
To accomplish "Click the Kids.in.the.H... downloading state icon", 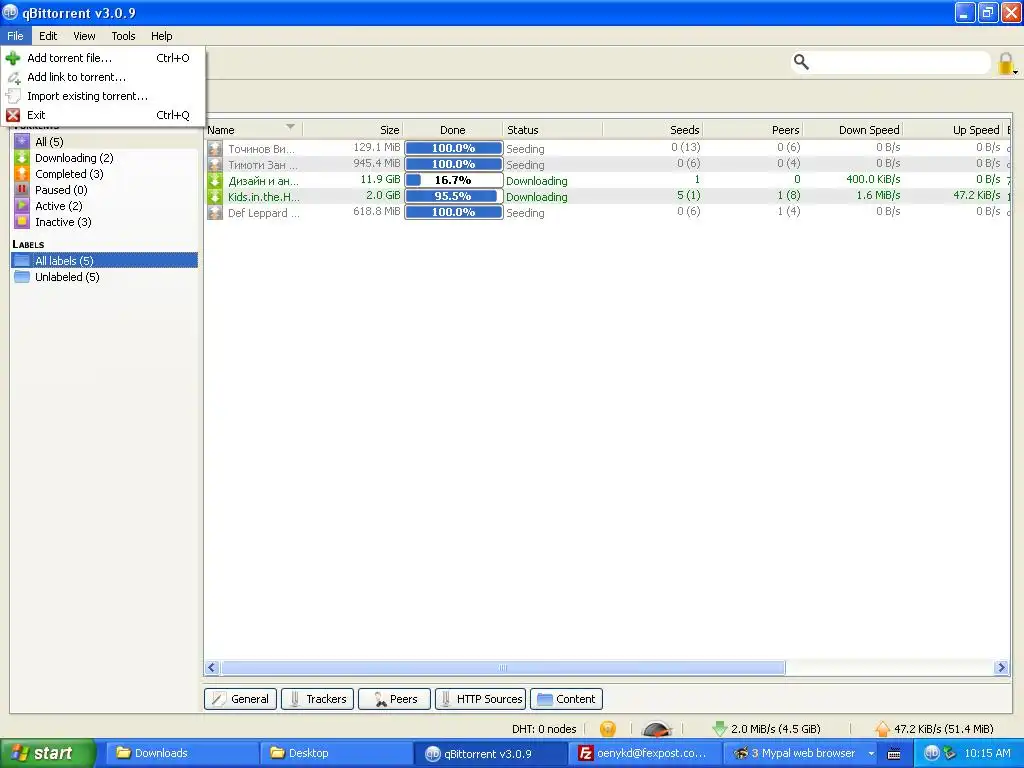I will [x=215, y=196].
